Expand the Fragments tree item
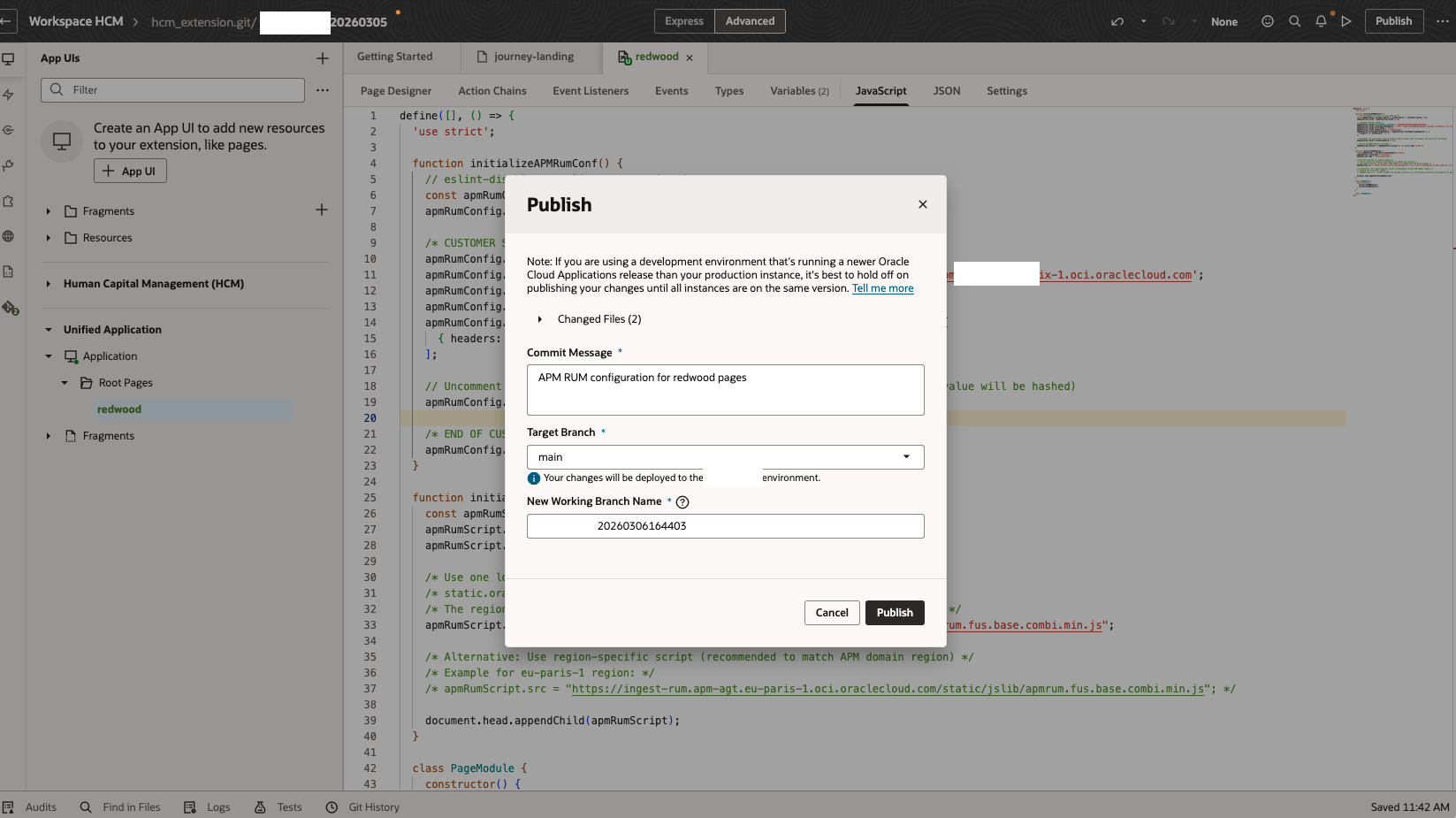1456x818 pixels. (48, 210)
